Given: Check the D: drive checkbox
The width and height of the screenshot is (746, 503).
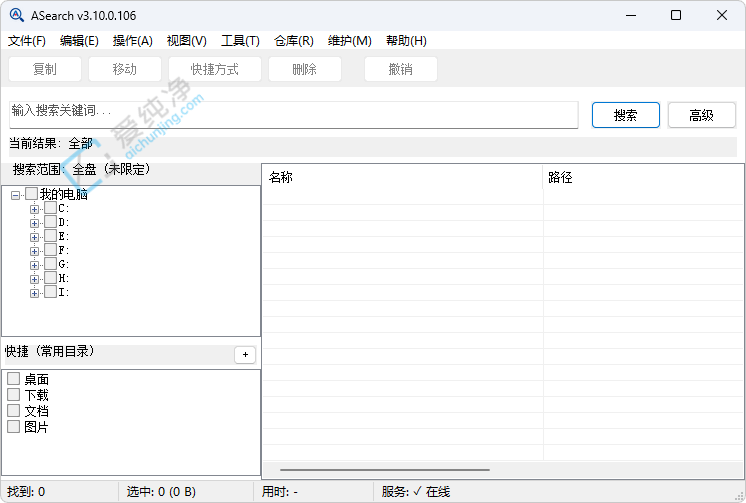Looking at the screenshot, I should tap(50, 221).
